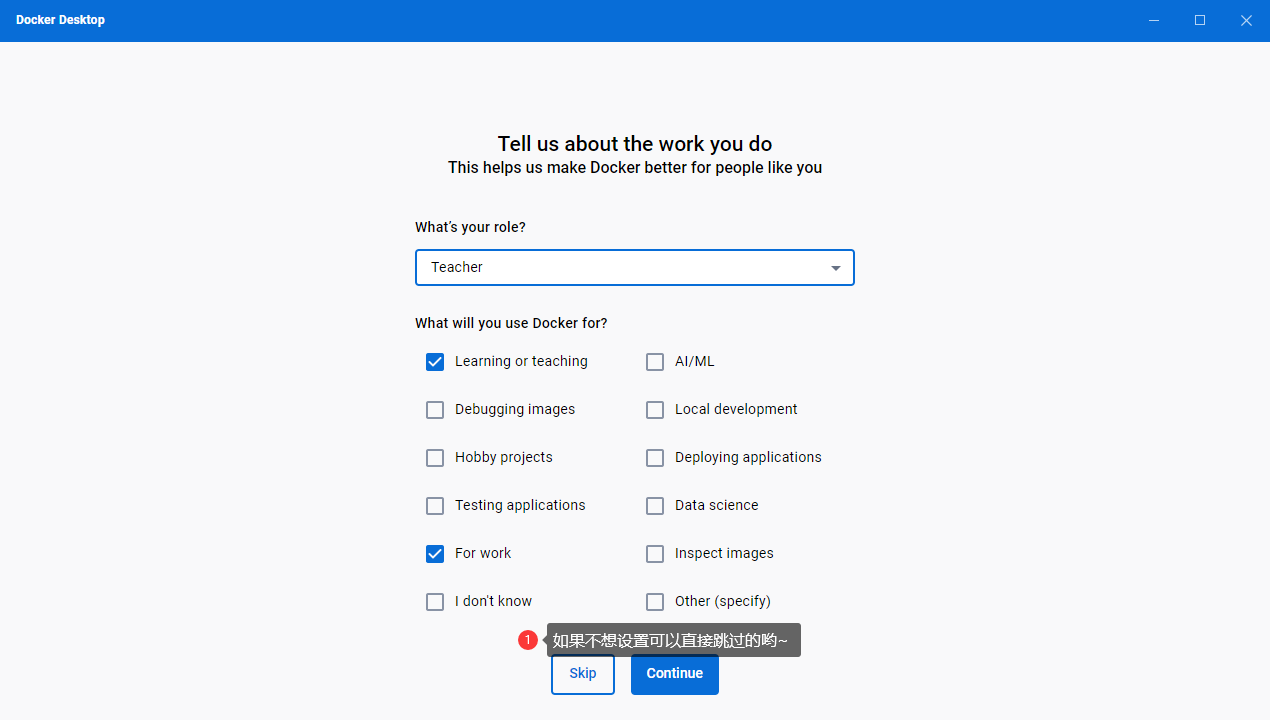This screenshot has width=1270, height=720.
Task: Tick the Data science checkbox
Action: coord(655,506)
